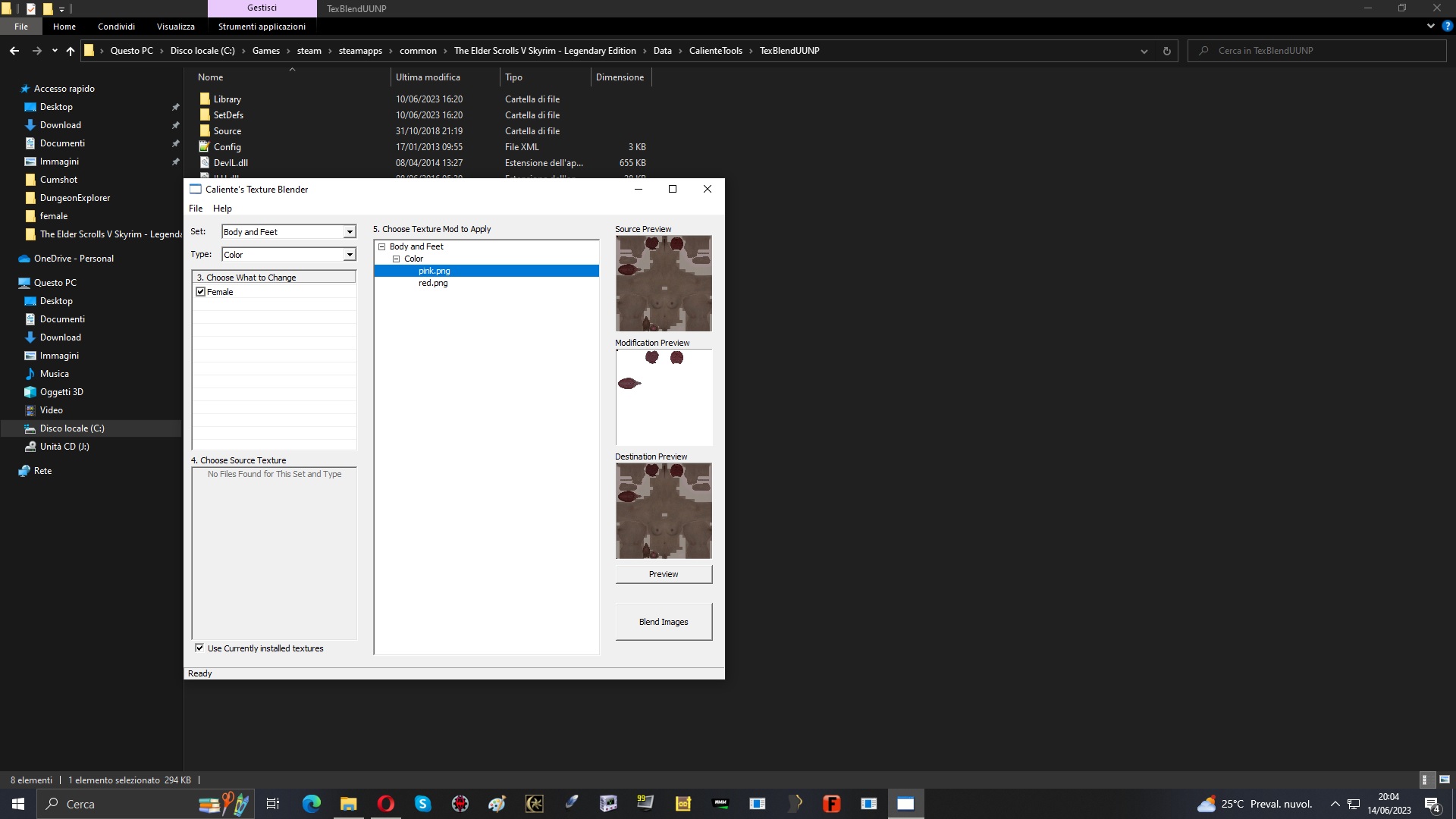Open Questo PC in sidebar

click(x=55, y=283)
